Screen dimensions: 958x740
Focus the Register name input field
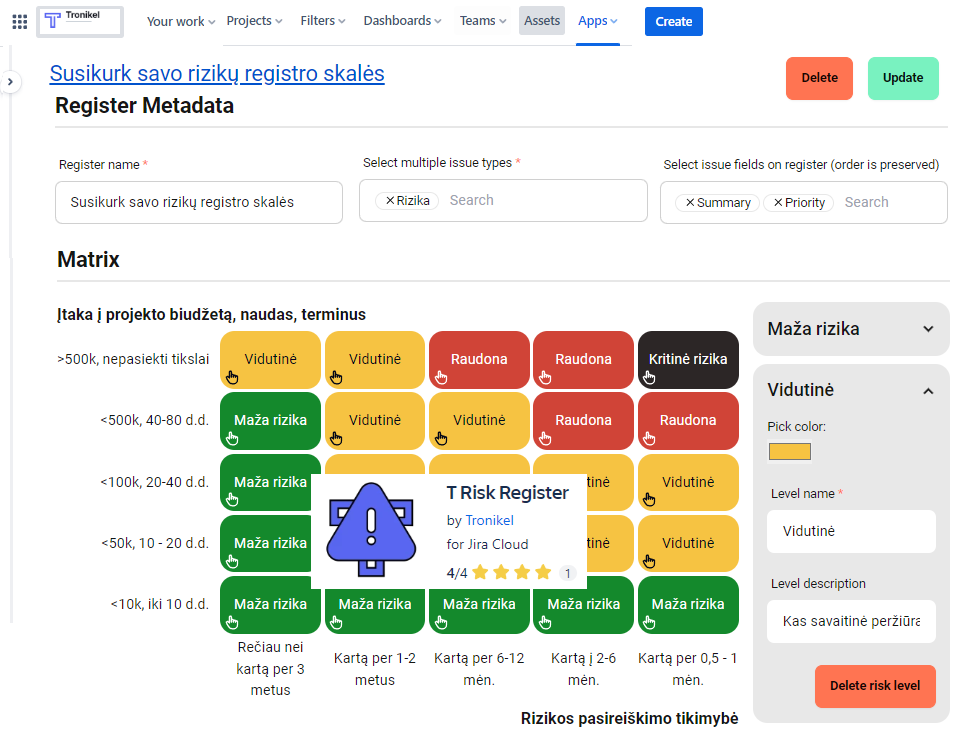pyautogui.click(x=199, y=202)
